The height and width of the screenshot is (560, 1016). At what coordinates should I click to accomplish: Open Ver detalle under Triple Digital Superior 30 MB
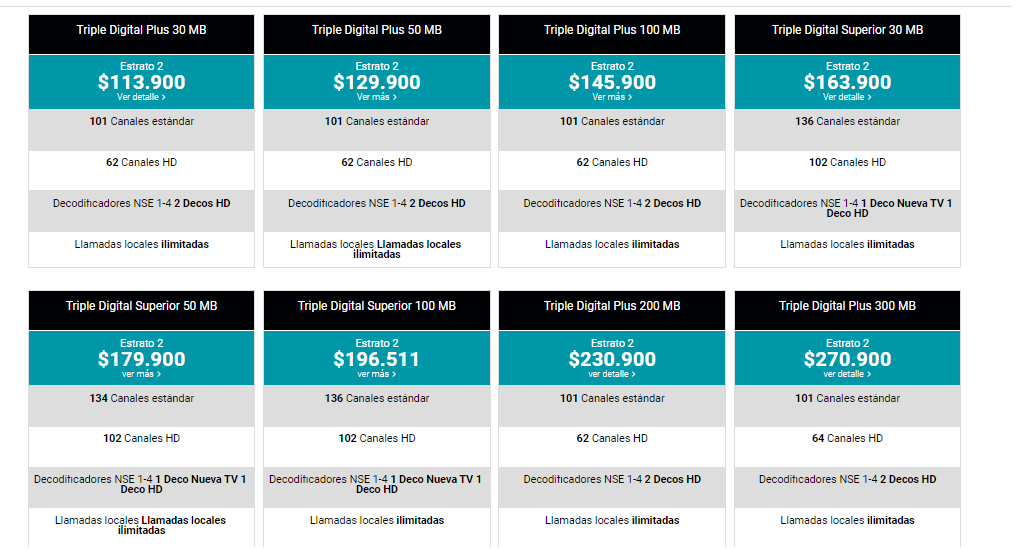[847, 97]
